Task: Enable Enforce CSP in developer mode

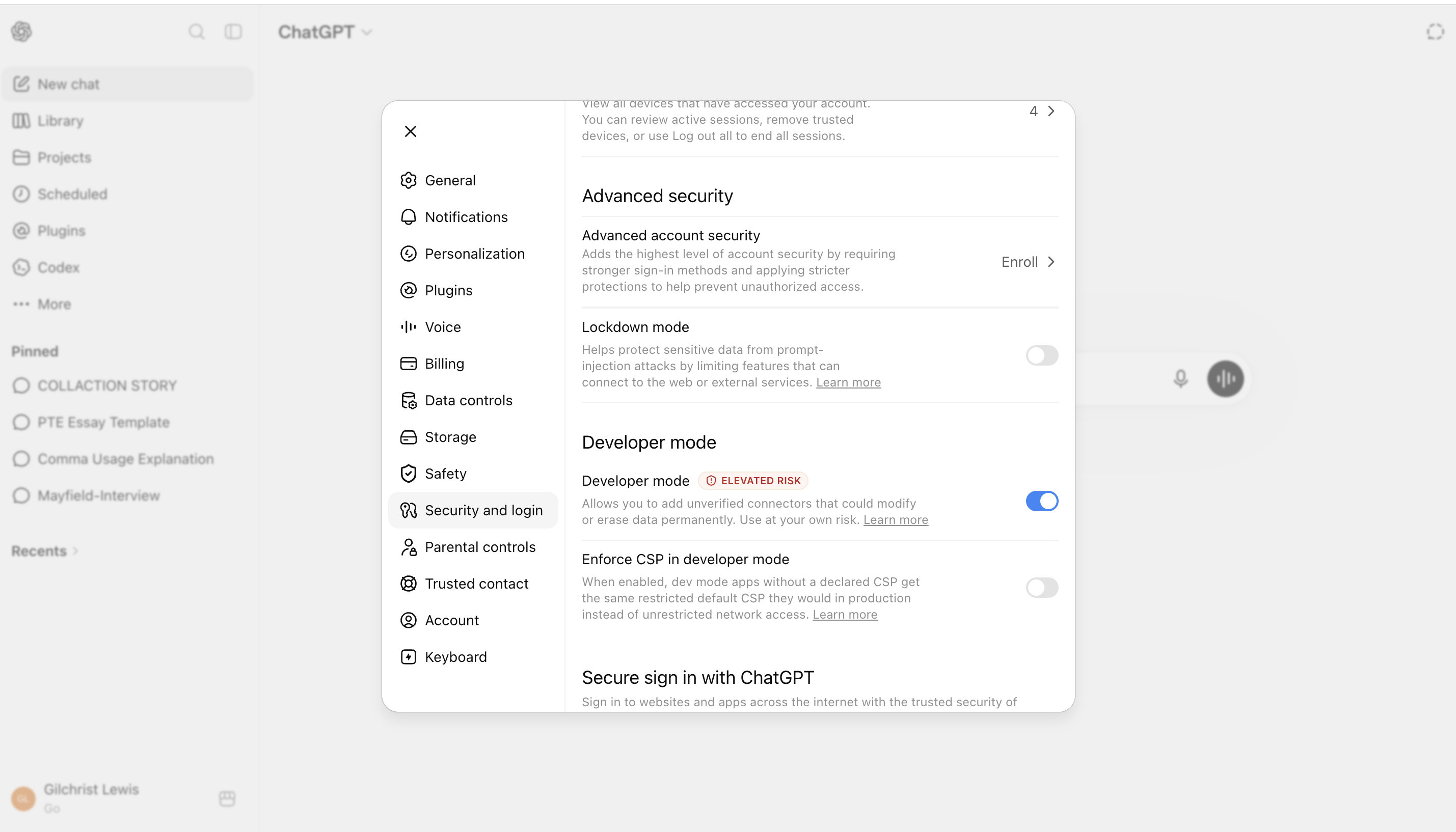Action: pos(1041,588)
